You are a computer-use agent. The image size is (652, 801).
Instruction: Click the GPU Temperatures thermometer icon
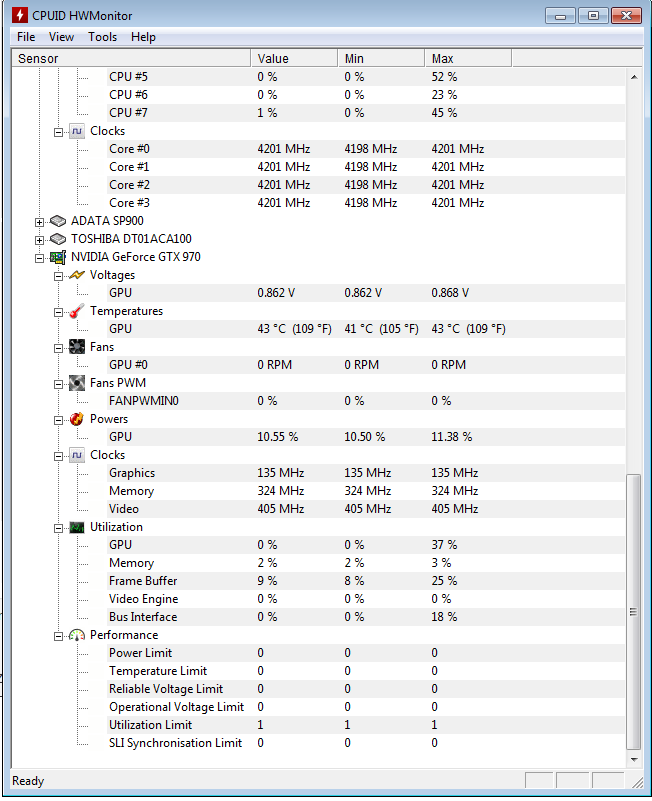click(x=77, y=311)
